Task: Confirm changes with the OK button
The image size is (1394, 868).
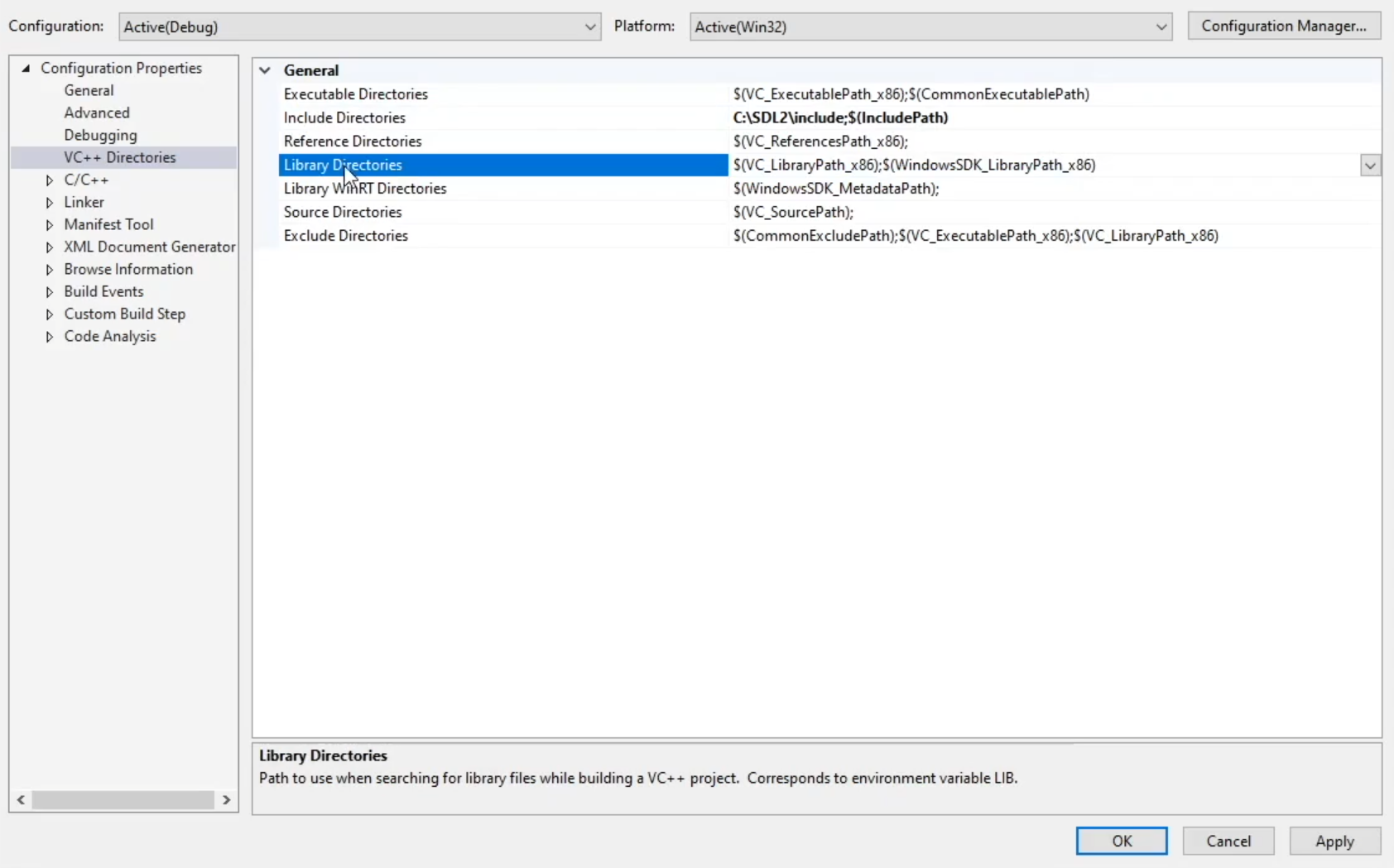Action: point(1122,841)
